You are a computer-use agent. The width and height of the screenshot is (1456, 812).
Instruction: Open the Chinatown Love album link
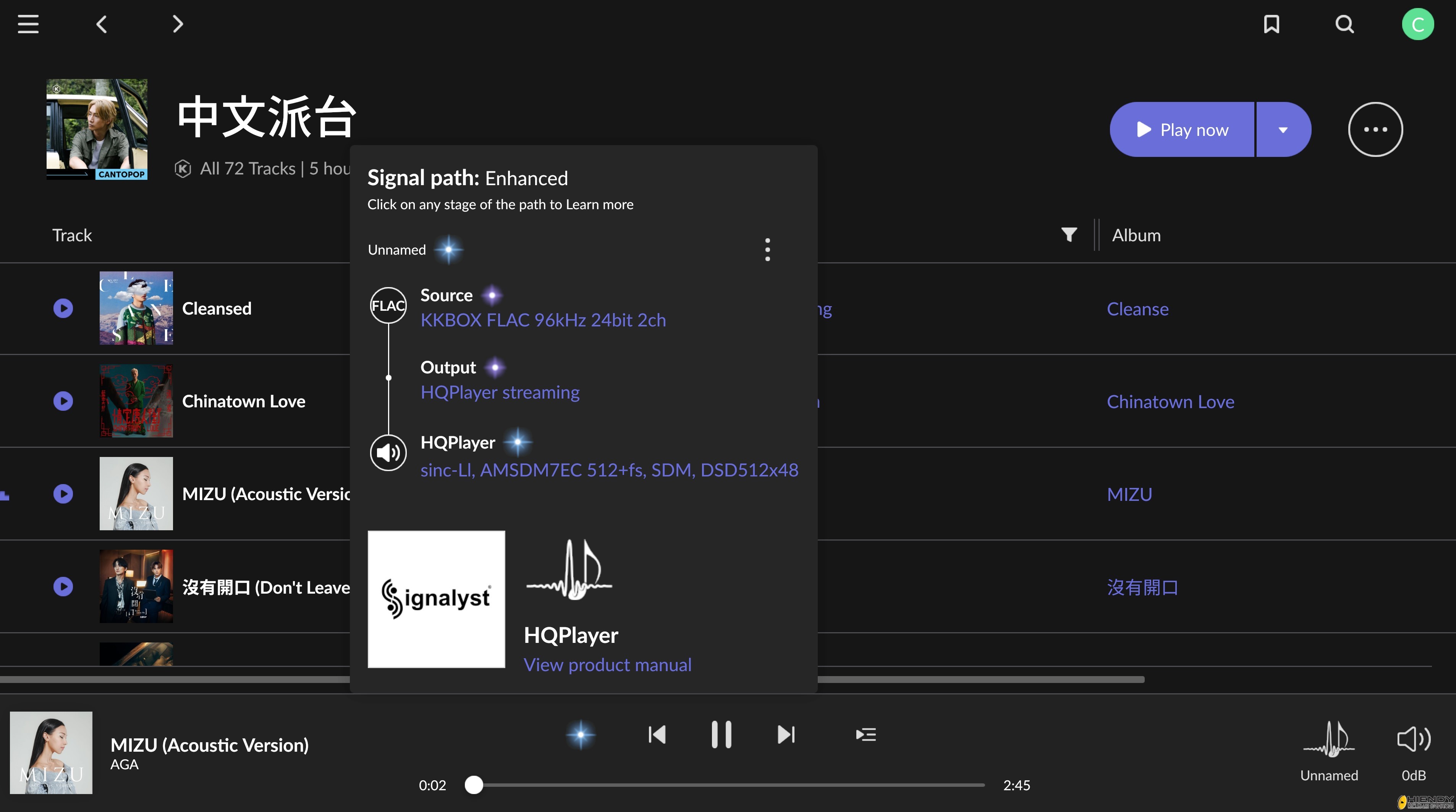tap(1170, 401)
